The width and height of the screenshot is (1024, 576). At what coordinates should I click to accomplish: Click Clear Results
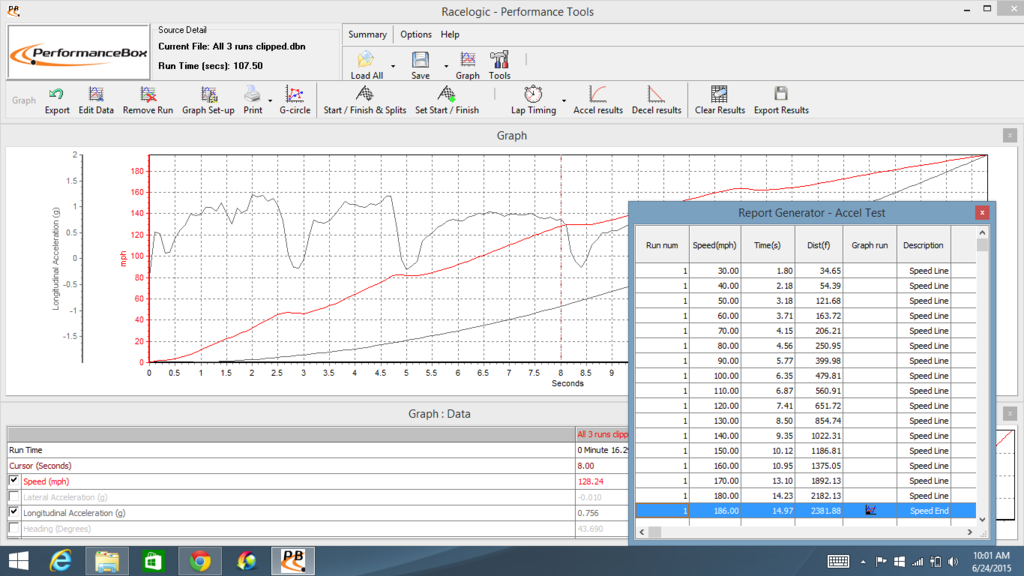[719, 95]
